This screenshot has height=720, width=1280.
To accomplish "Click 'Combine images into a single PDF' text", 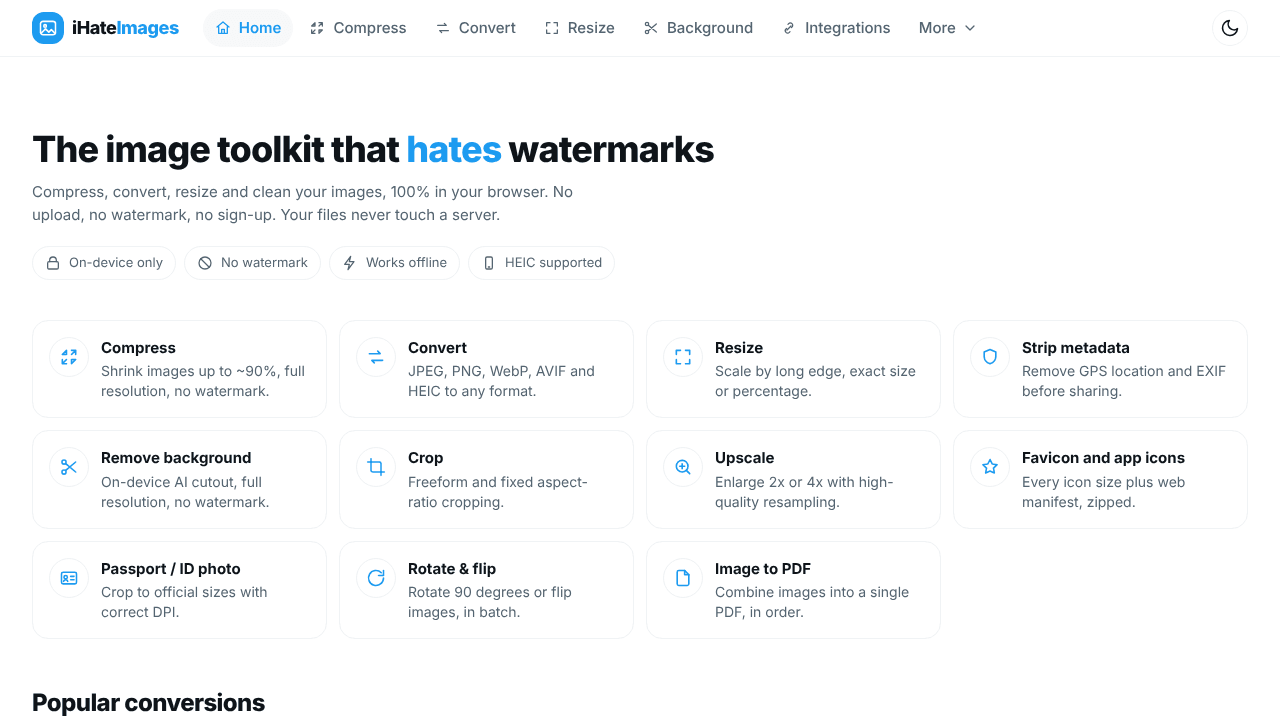I will tap(812, 602).
